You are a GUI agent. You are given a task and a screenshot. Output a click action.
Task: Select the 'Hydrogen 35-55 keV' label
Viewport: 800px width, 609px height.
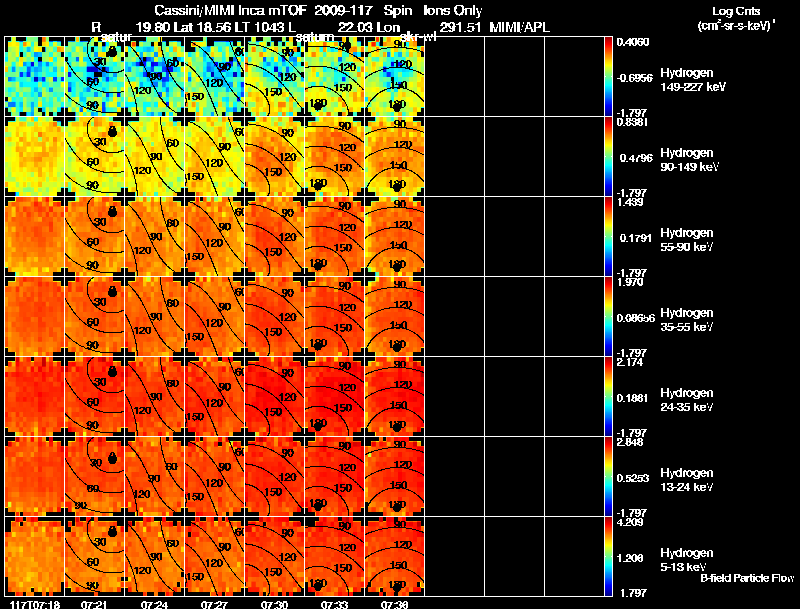(x=687, y=320)
